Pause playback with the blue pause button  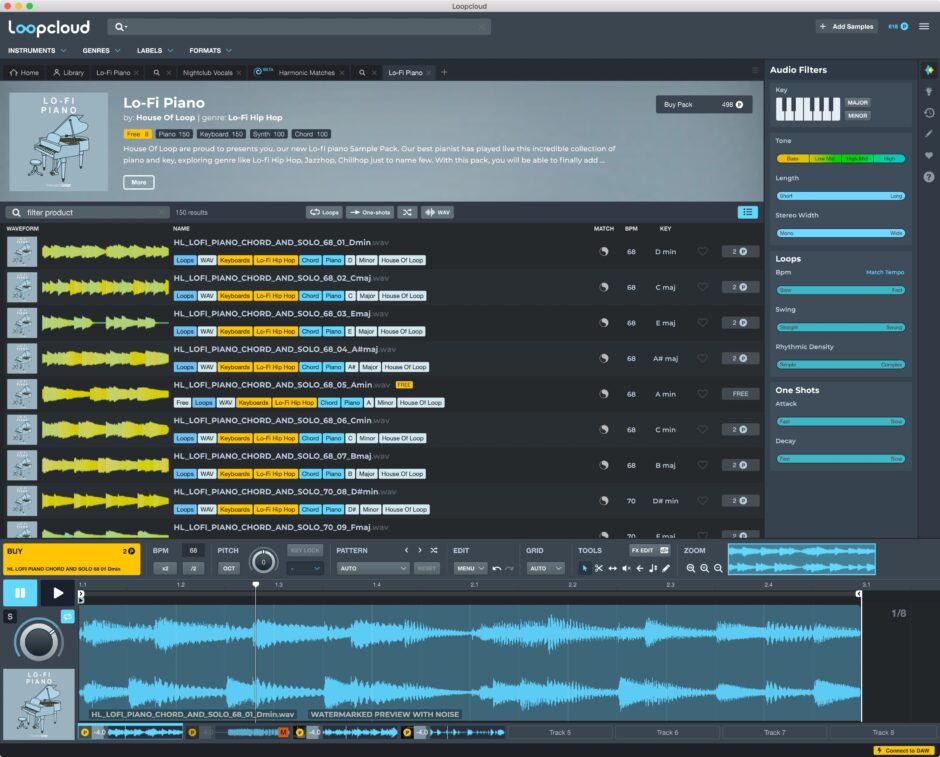20,593
